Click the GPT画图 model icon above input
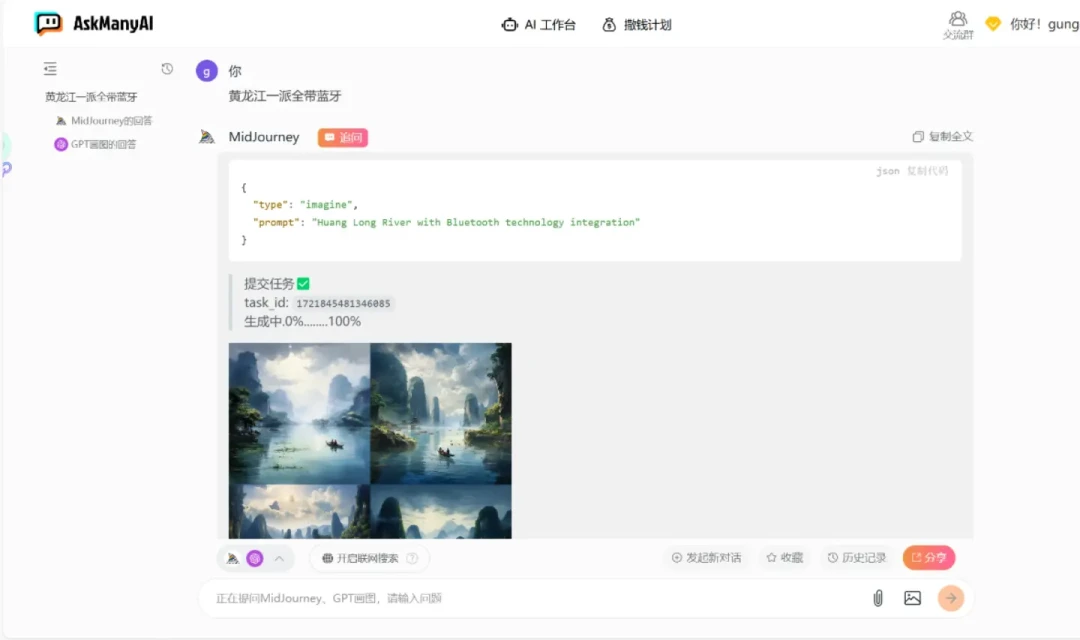The height and width of the screenshot is (640, 1080). tap(254, 558)
